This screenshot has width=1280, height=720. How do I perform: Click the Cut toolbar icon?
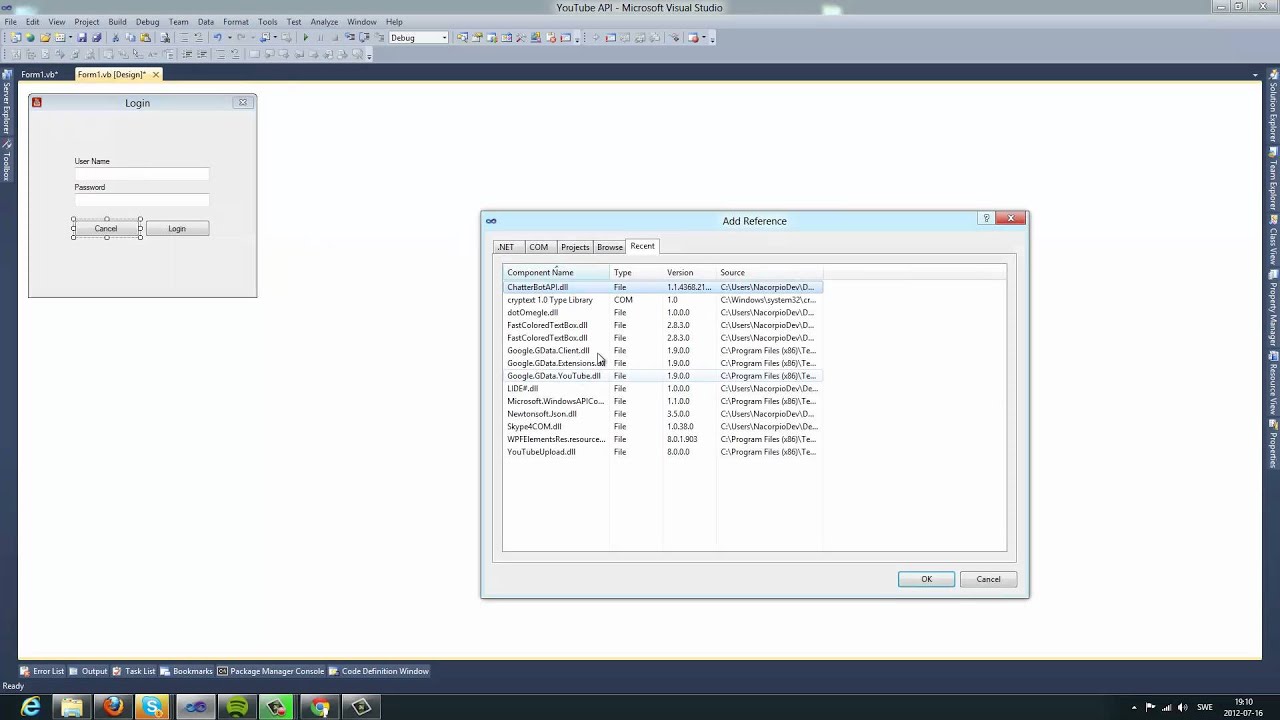pos(116,38)
